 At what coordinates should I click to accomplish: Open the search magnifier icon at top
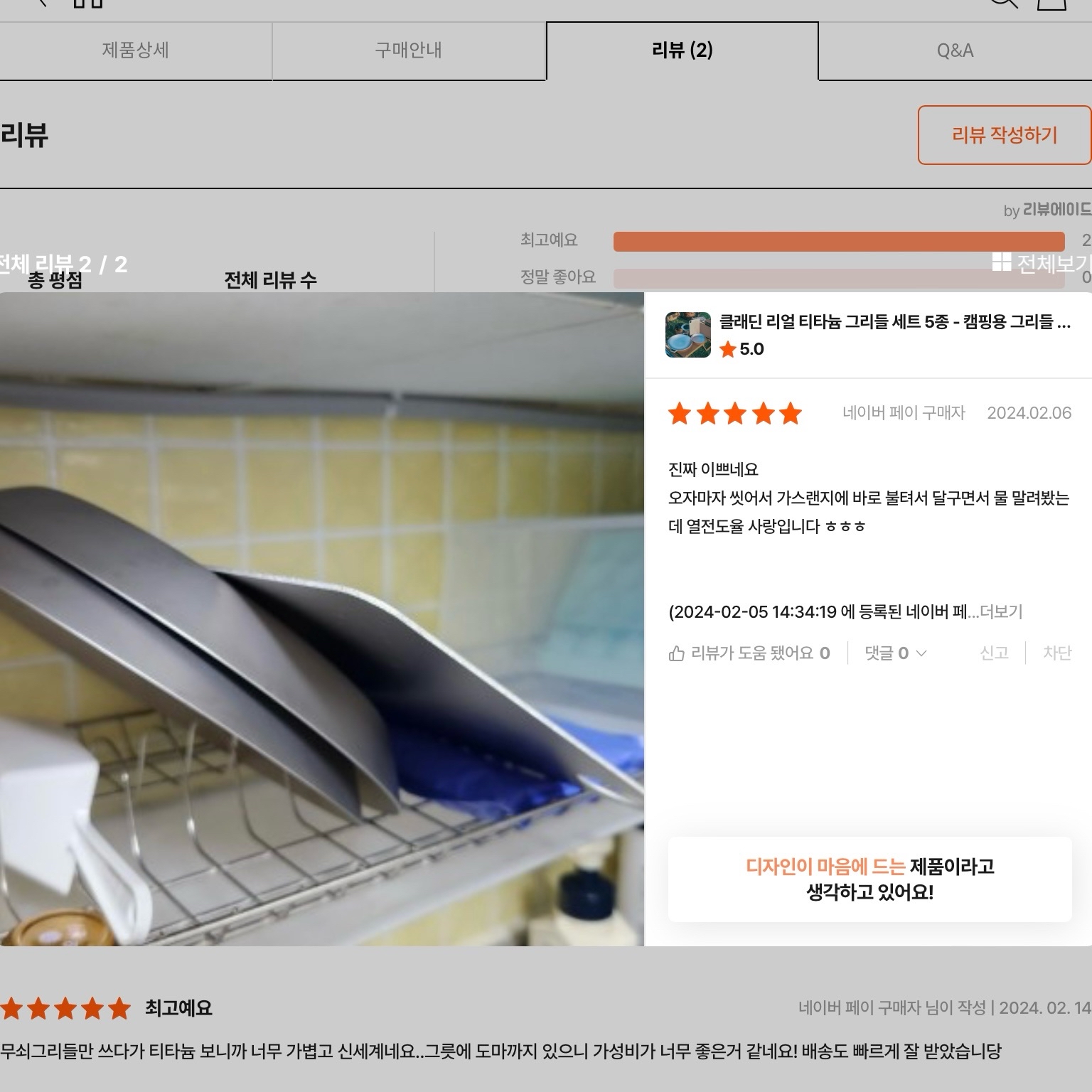click(x=1003, y=2)
